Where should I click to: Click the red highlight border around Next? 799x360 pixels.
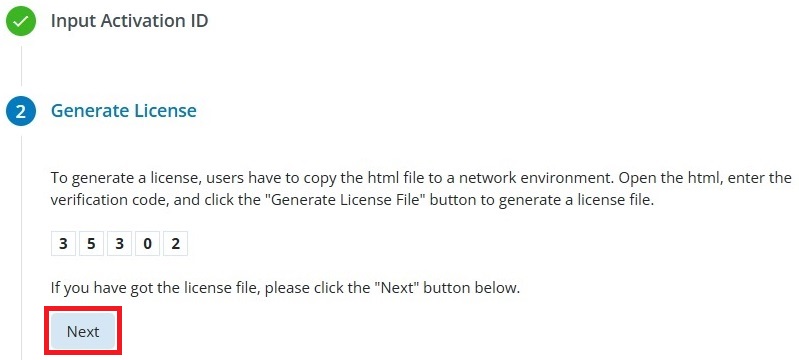click(83, 307)
